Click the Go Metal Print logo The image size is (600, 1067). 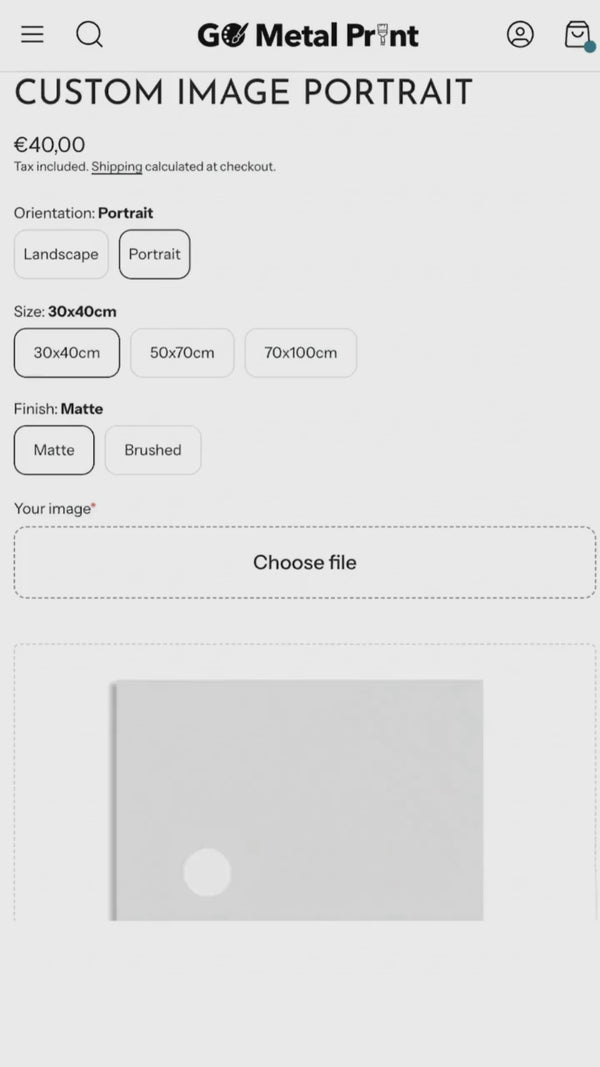click(307, 36)
